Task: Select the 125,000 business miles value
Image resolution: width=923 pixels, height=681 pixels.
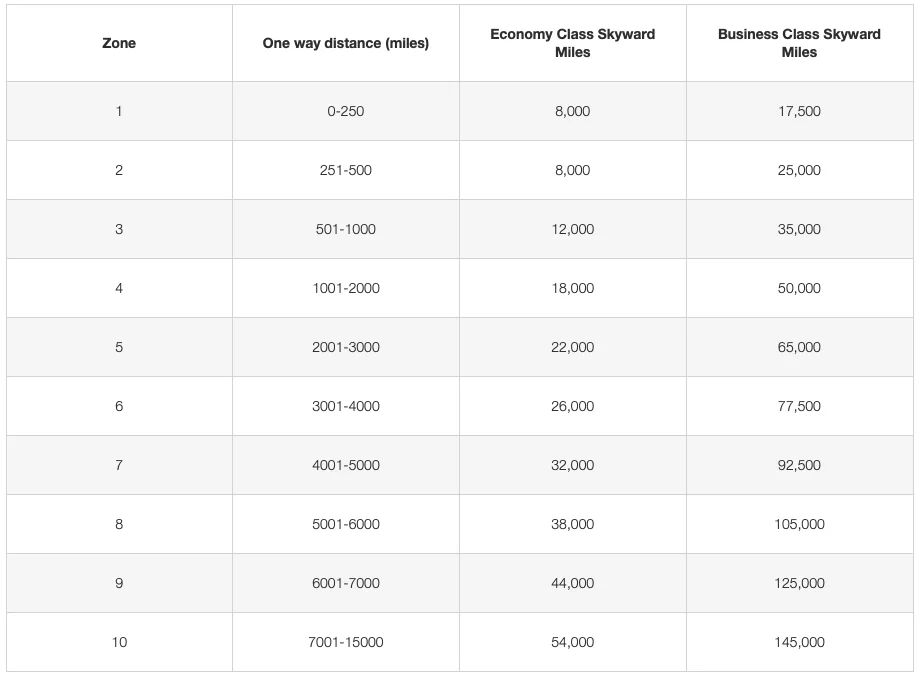Action: [x=799, y=583]
